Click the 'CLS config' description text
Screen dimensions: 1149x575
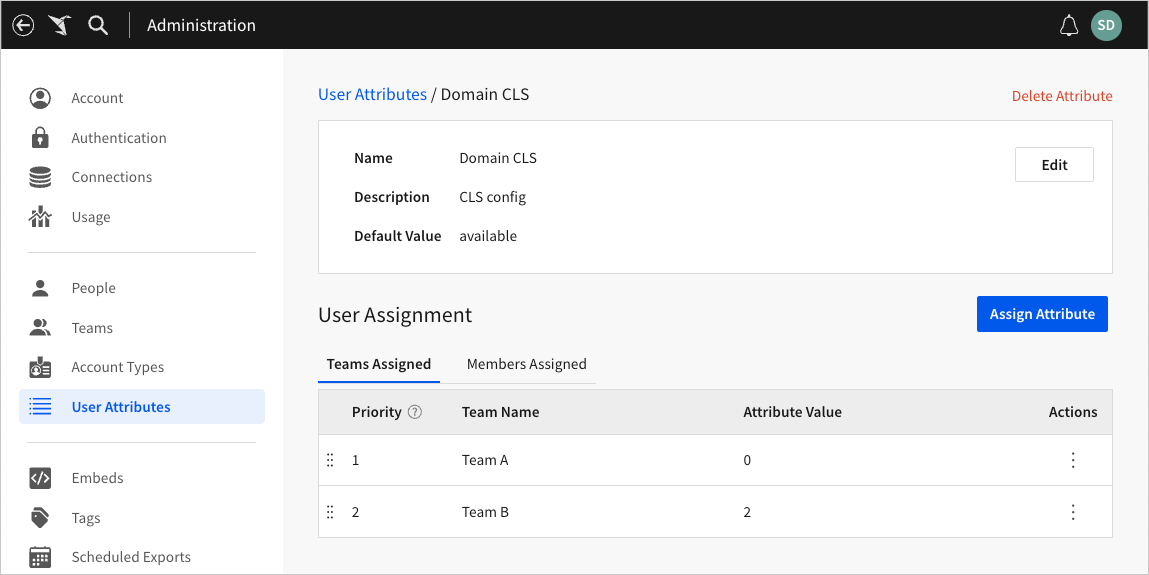(492, 197)
